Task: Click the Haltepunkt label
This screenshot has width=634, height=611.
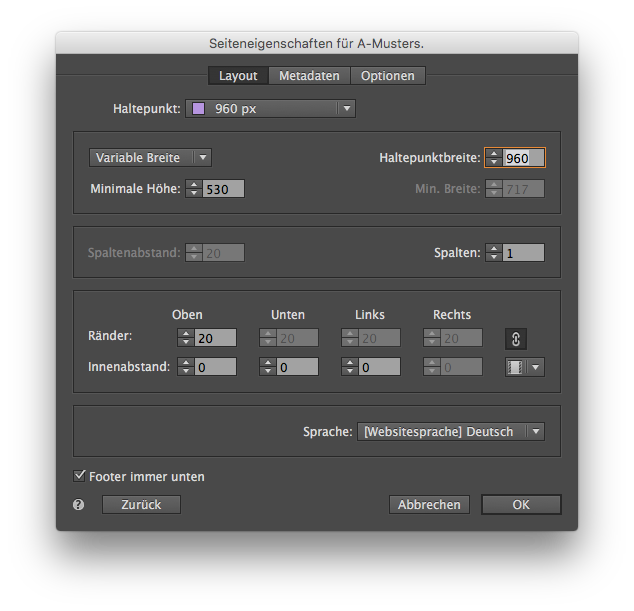Action: pos(146,109)
